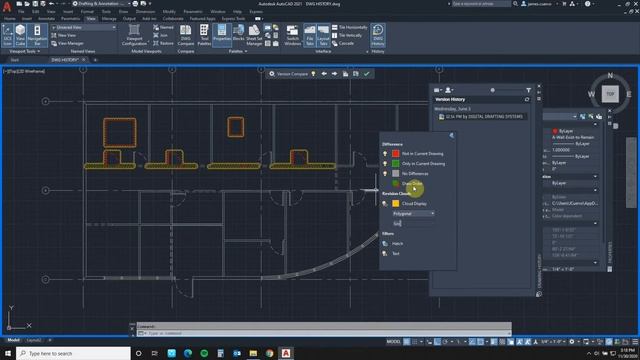Open DWG History palette
The width and height of the screenshot is (640, 360).
(x=378, y=35)
